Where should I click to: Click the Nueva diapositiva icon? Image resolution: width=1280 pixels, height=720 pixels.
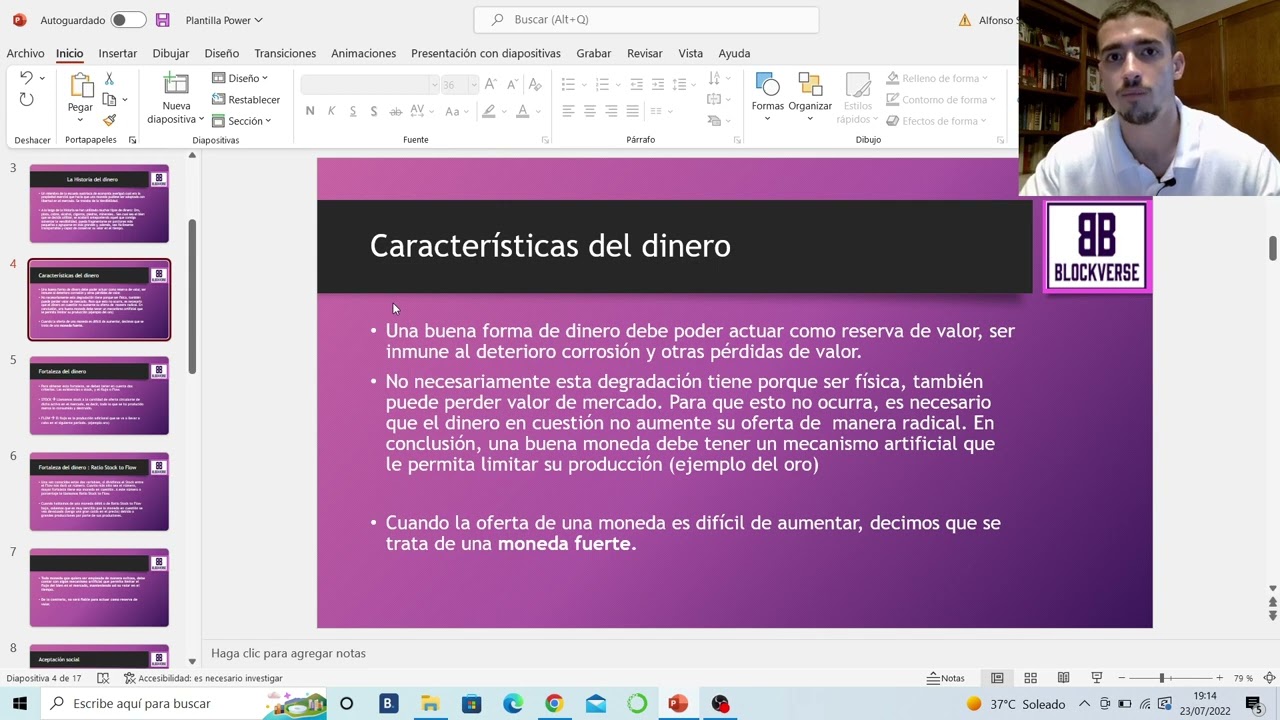(x=176, y=85)
